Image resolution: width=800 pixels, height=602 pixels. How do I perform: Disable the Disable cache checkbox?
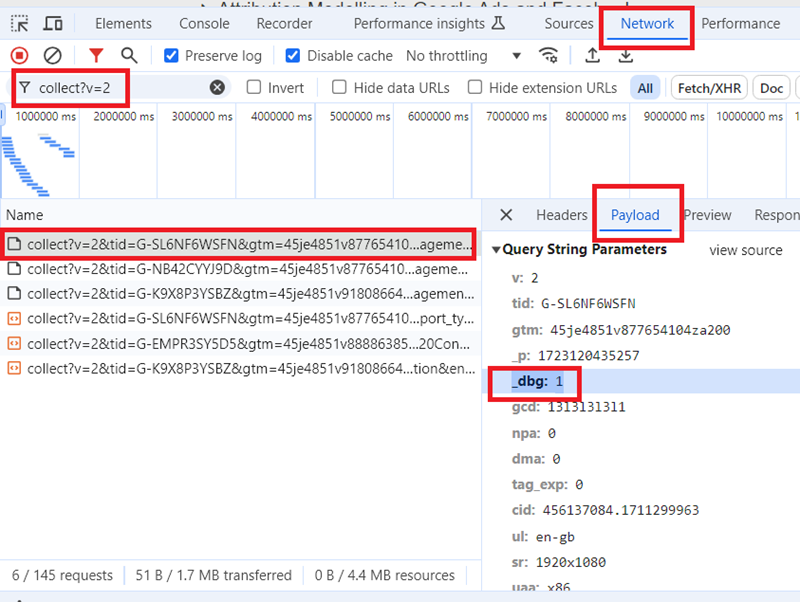pyautogui.click(x=293, y=56)
